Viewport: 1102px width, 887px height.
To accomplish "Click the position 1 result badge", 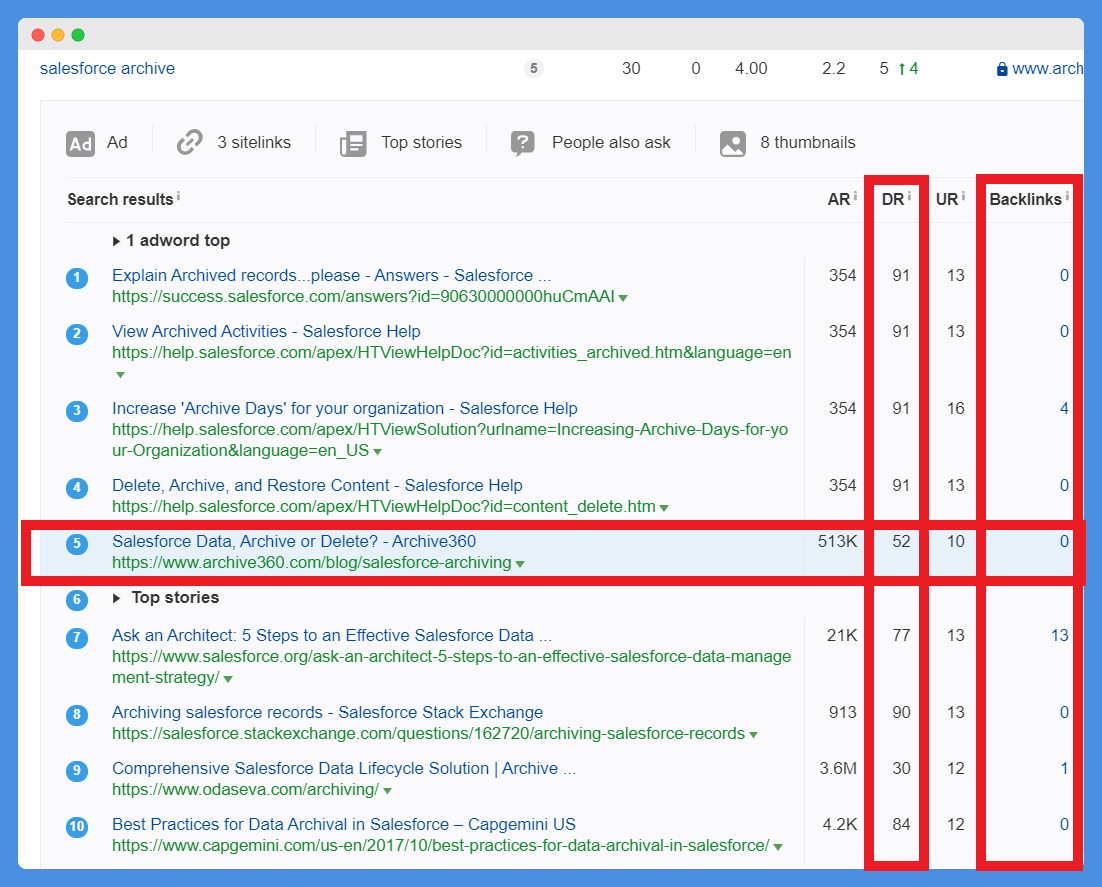I will (x=77, y=278).
